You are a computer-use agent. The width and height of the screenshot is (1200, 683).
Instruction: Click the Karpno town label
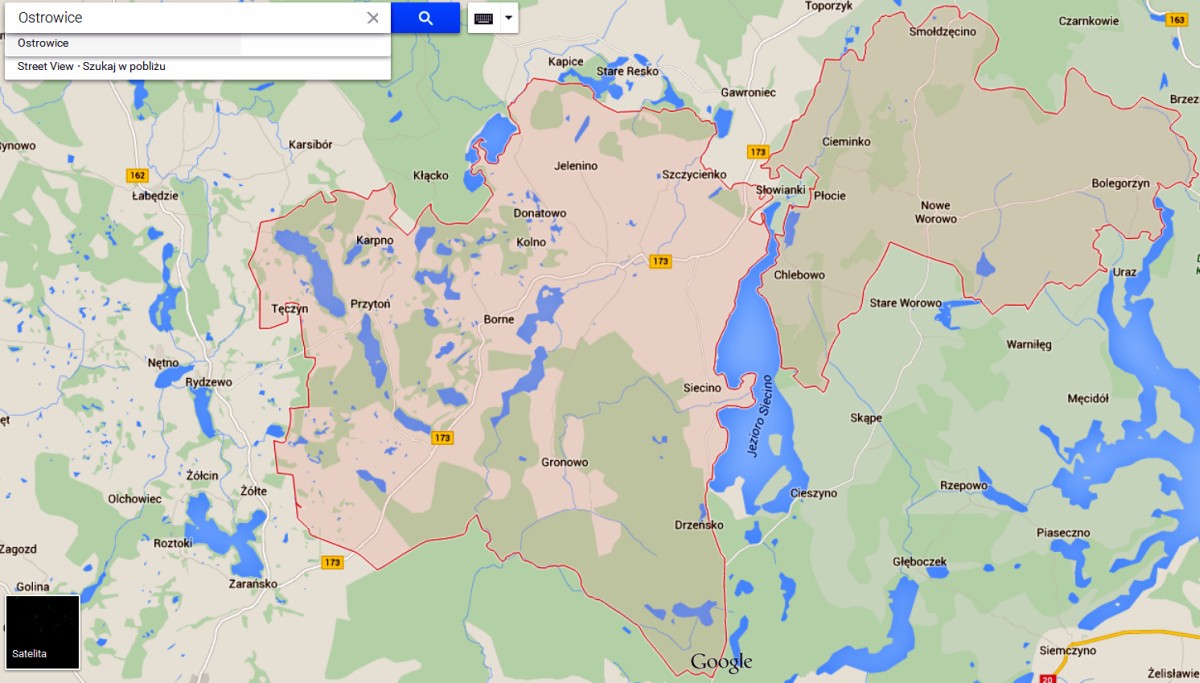pos(375,240)
